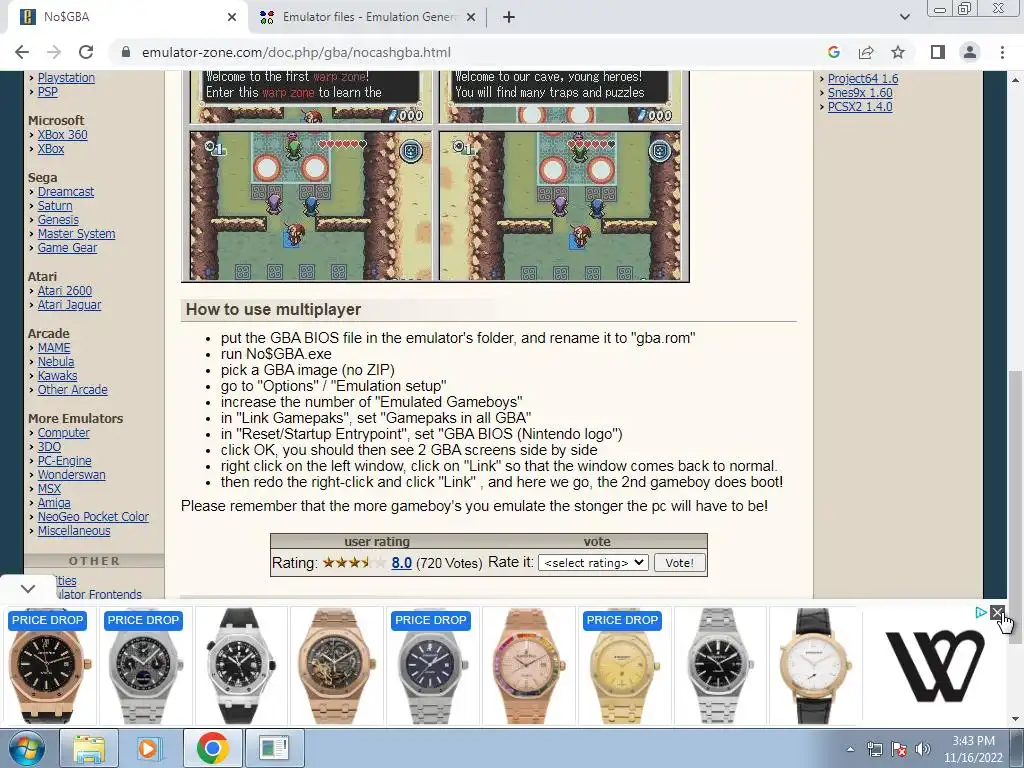Open the Other Arcade link
This screenshot has width=1024, height=768.
coord(72,390)
